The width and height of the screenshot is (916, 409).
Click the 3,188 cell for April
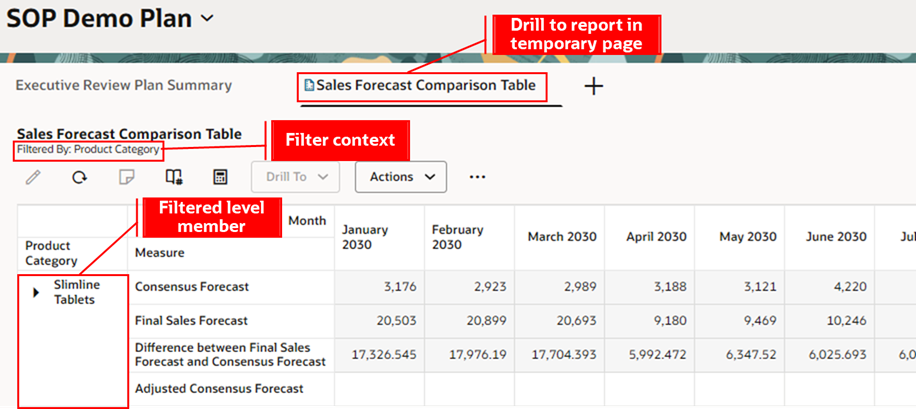coord(650,287)
